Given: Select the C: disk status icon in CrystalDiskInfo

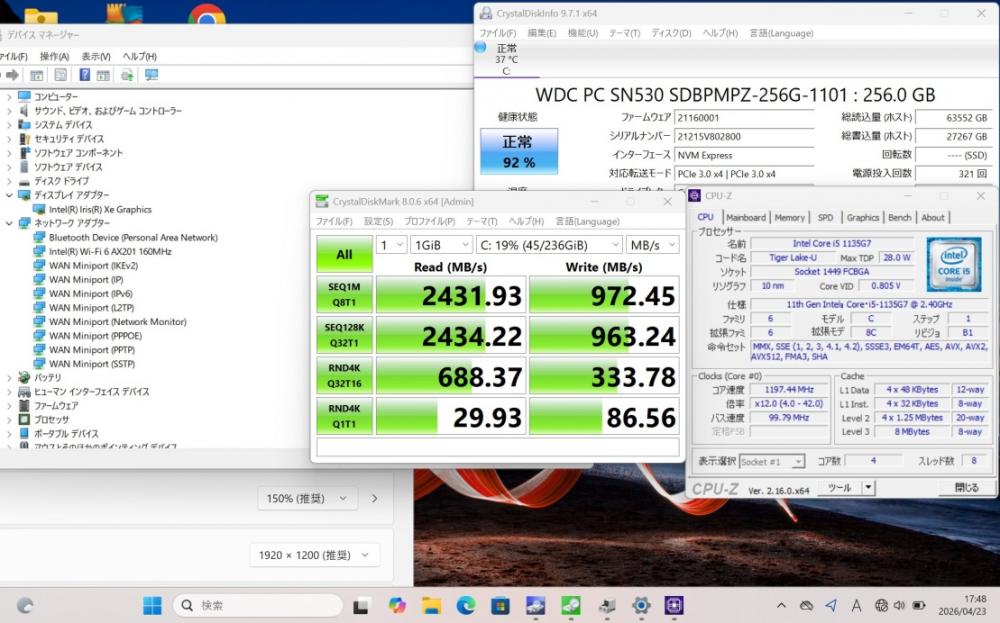Looking at the screenshot, I should point(482,47).
